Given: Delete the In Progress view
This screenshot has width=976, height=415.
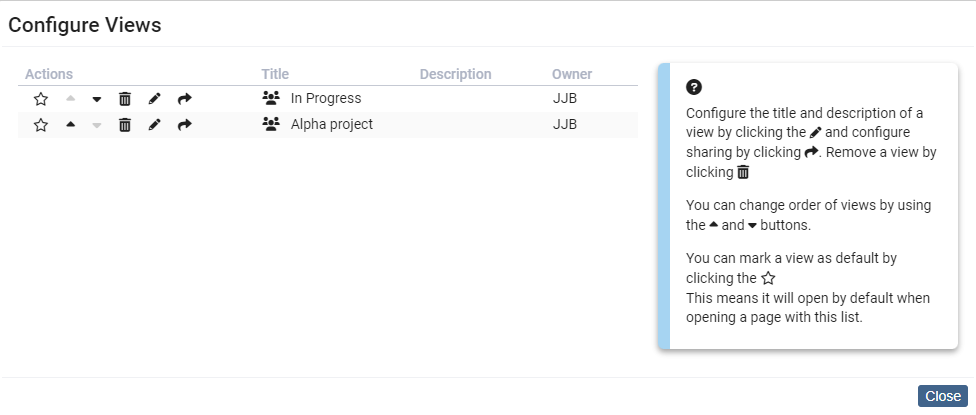Looking at the screenshot, I should point(125,99).
